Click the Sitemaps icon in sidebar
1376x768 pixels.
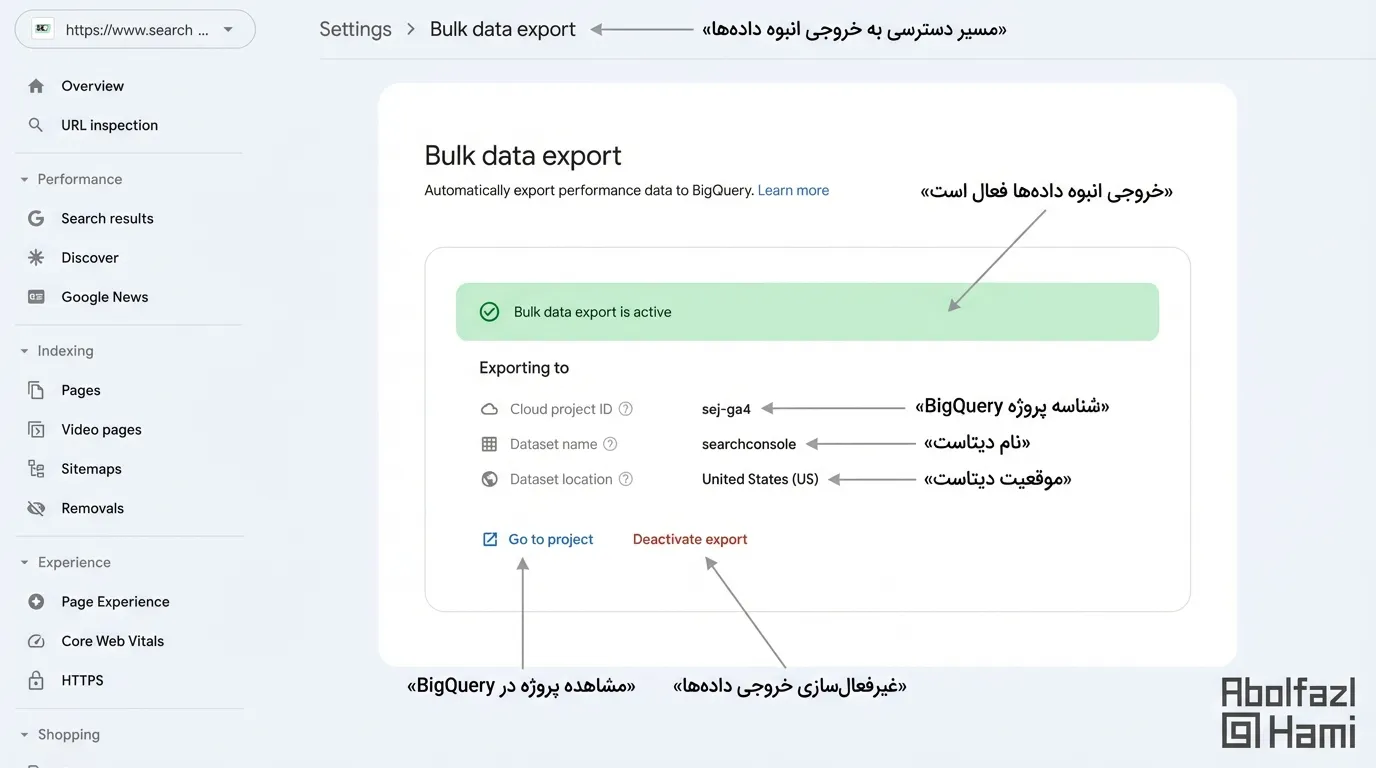pos(36,469)
